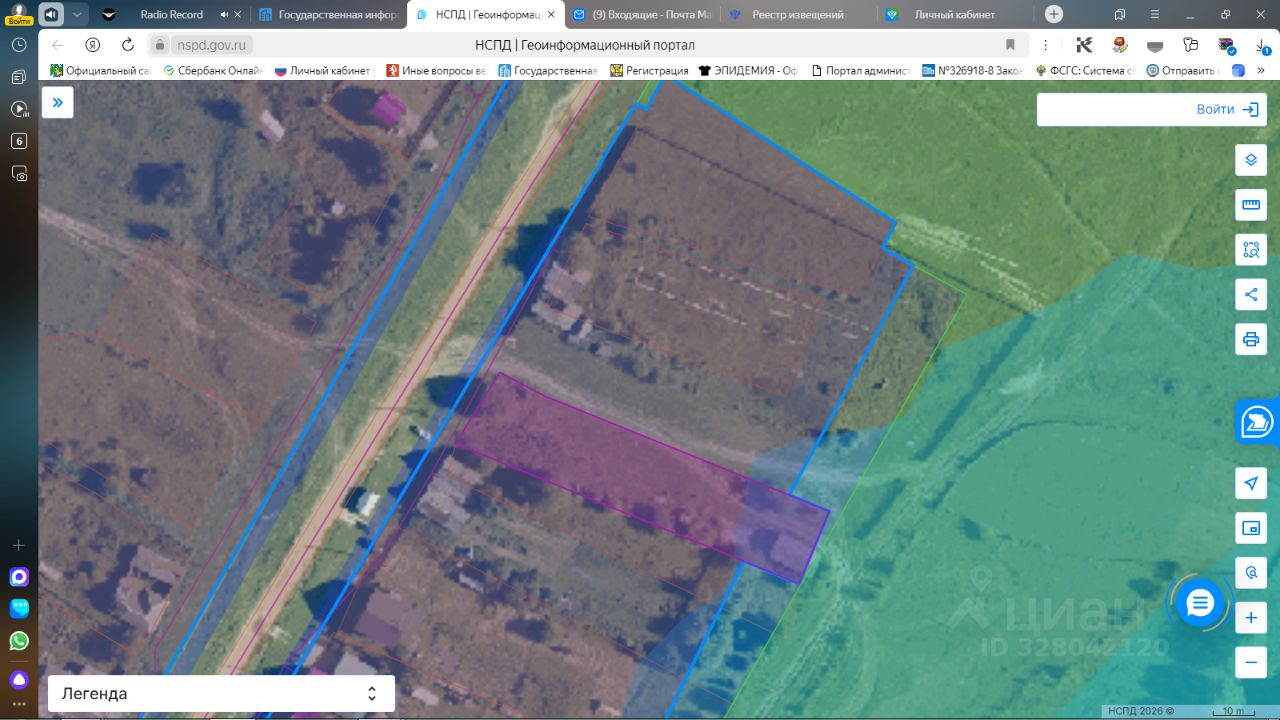Viewport: 1280px width, 720px height.
Task: Switch to the Реестр извещений tab
Action: (x=800, y=15)
